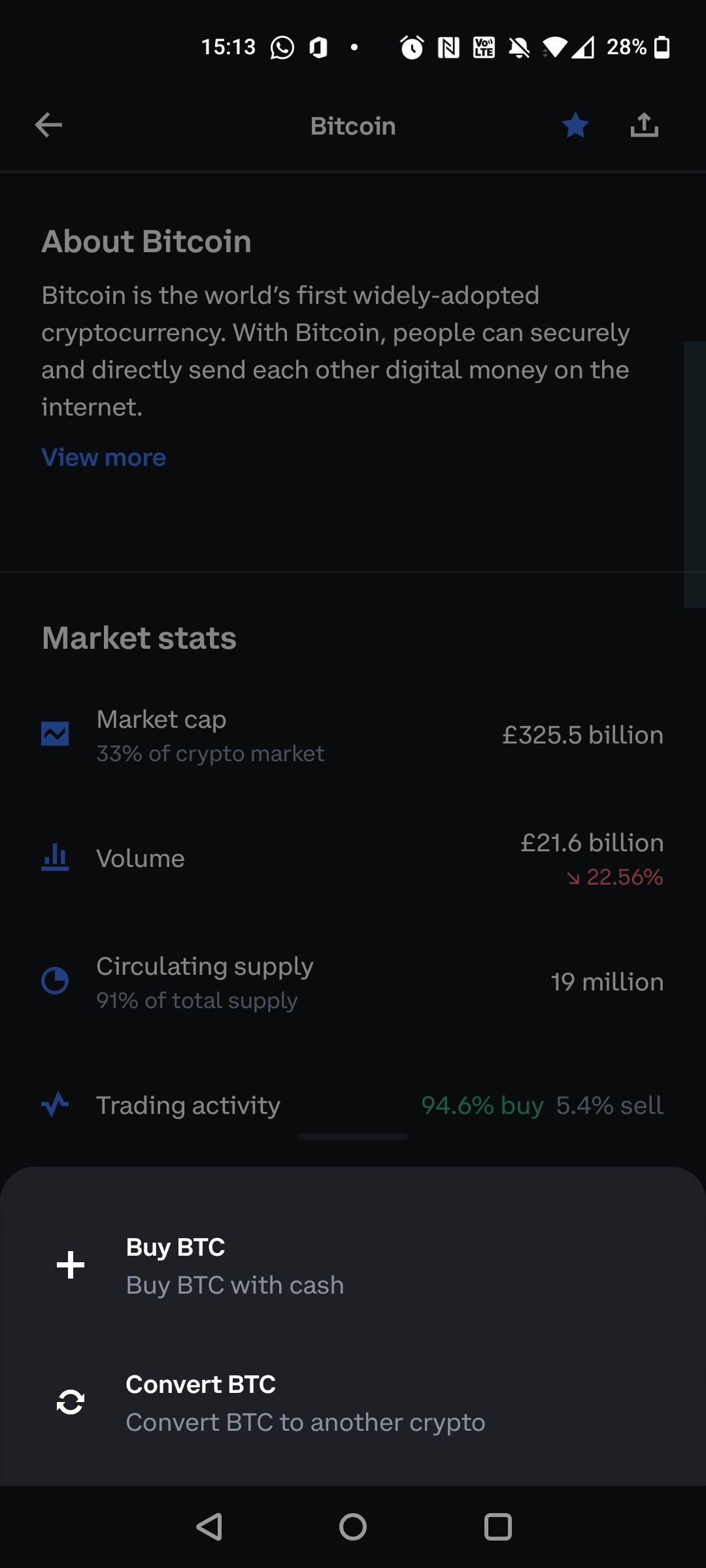Toggle the Bitcoin watchlist star
706x1568 pixels.
point(575,125)
